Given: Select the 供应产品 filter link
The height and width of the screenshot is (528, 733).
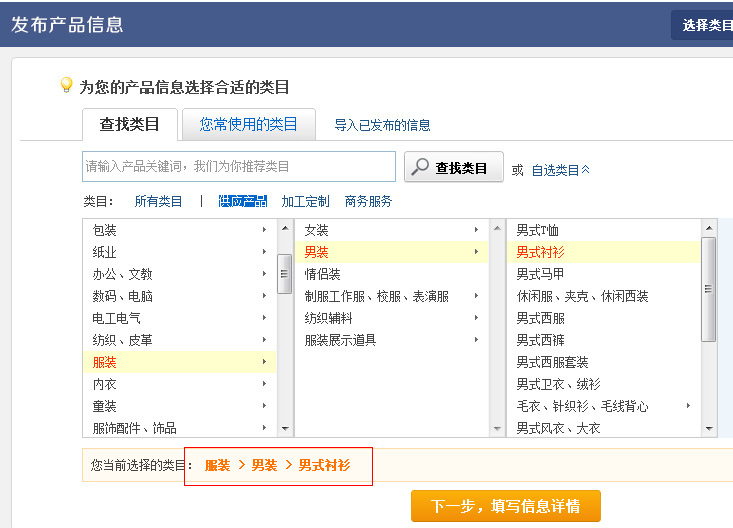Looking at the screenshot, I should pyautogui.click(x=243, y=202).
